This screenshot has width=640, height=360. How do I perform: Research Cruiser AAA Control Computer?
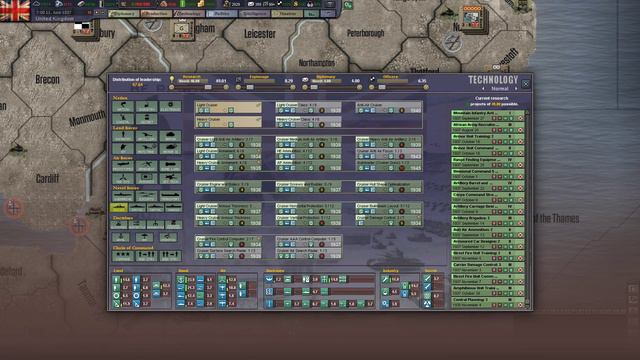[x=308, y=241]
